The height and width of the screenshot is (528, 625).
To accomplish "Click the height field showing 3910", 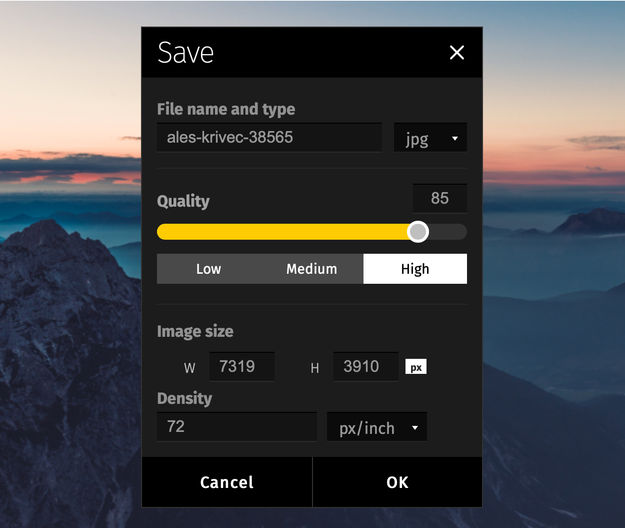I will coord(366,366).
